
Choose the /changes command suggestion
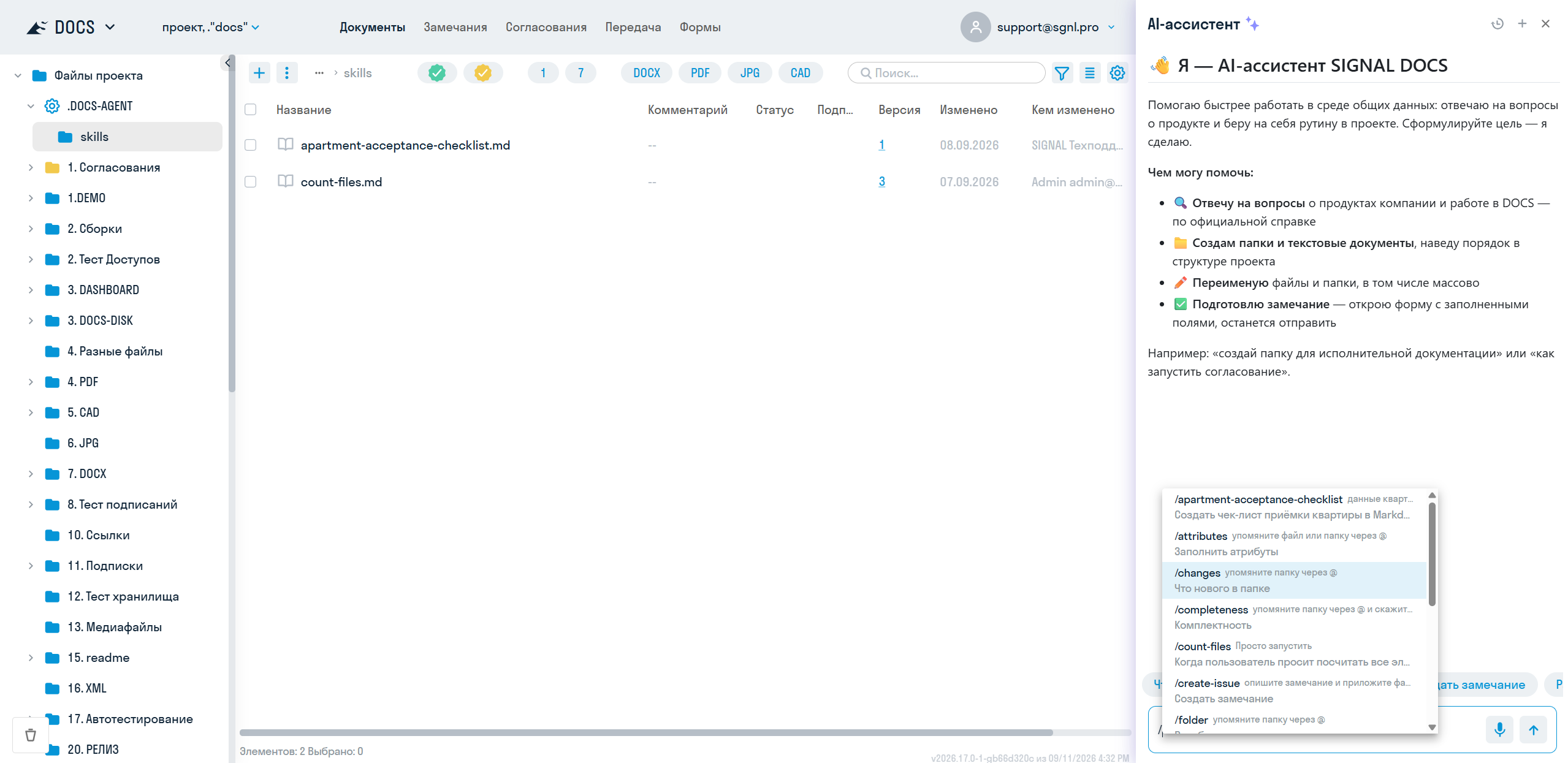click(1294, 580)
